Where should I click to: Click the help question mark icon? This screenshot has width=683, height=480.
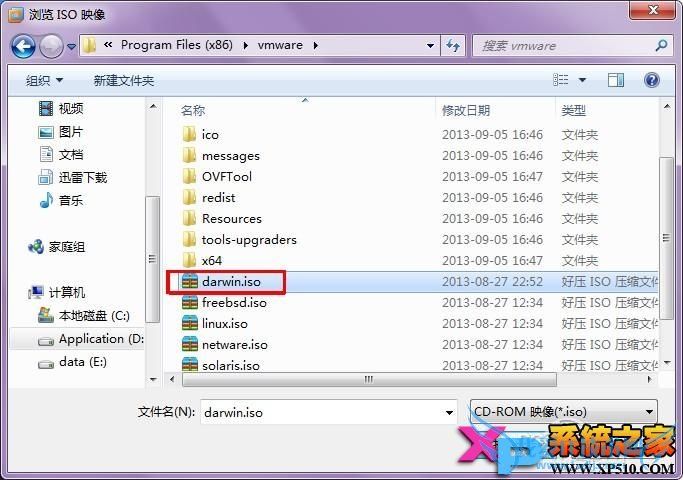coord(652,80)
